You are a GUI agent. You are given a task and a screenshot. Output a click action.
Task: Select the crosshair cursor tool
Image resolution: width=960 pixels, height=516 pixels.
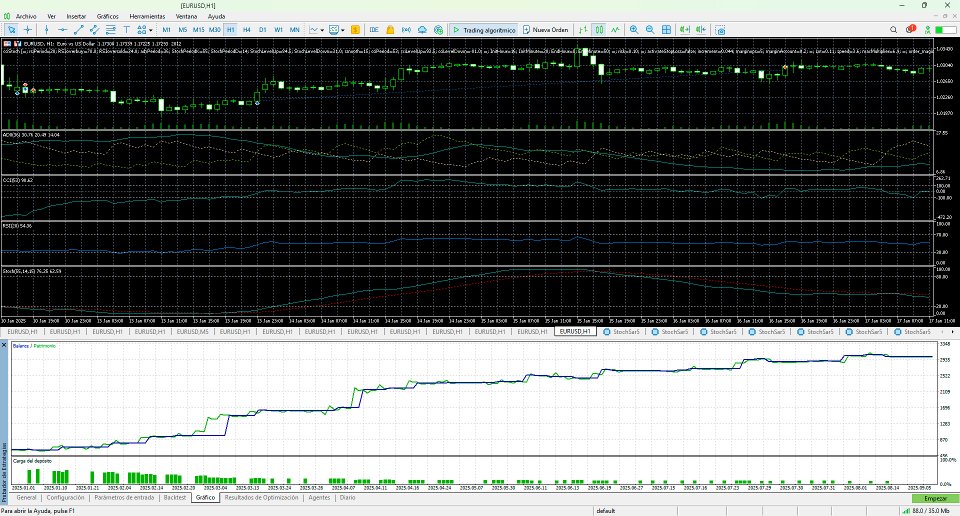click(28, 30)
